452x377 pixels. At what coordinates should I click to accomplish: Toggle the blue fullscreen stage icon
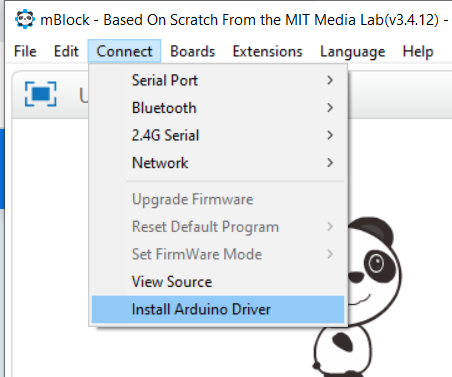(41, 94)
